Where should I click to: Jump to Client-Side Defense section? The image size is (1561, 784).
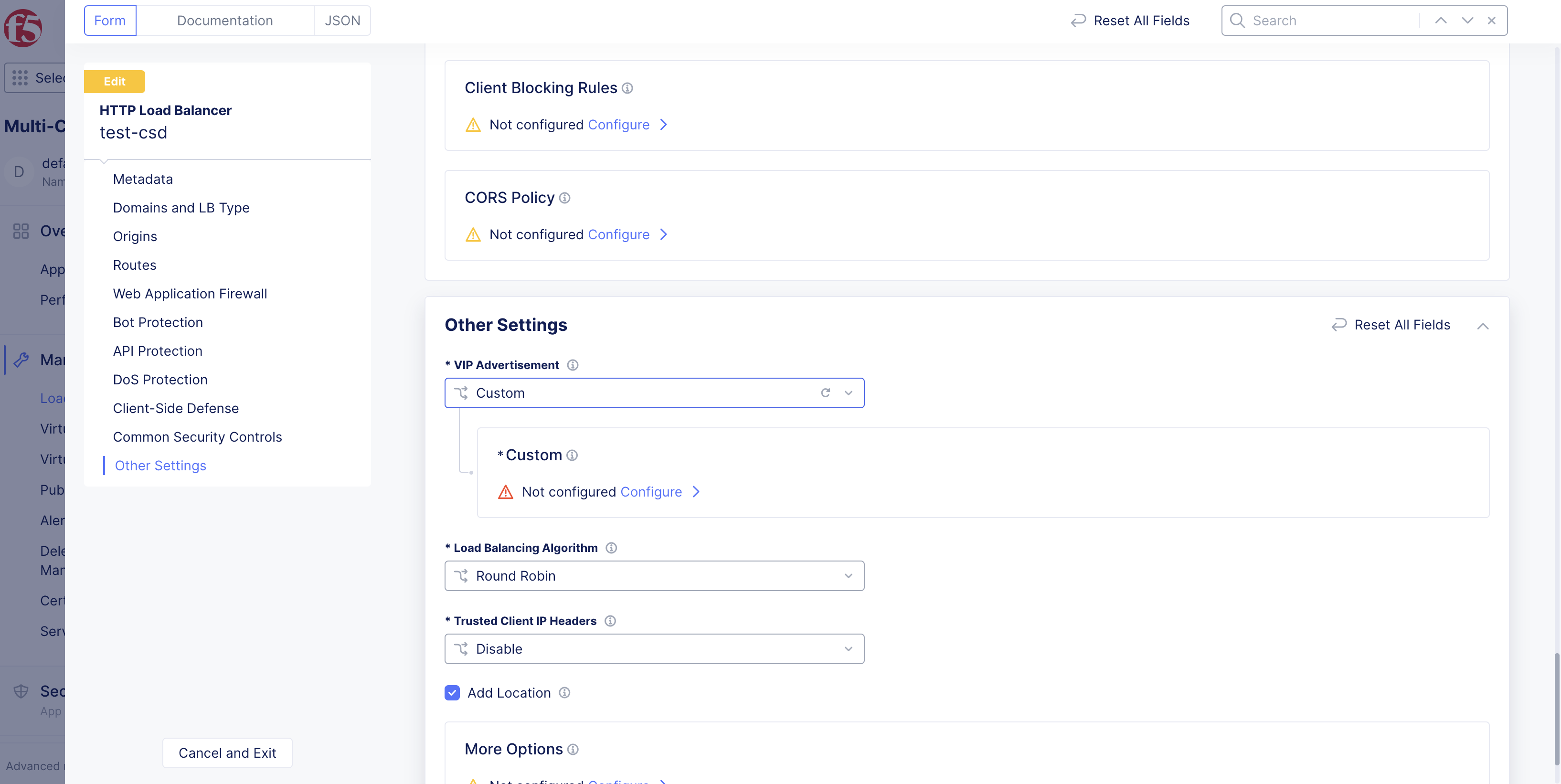(176, 408)
